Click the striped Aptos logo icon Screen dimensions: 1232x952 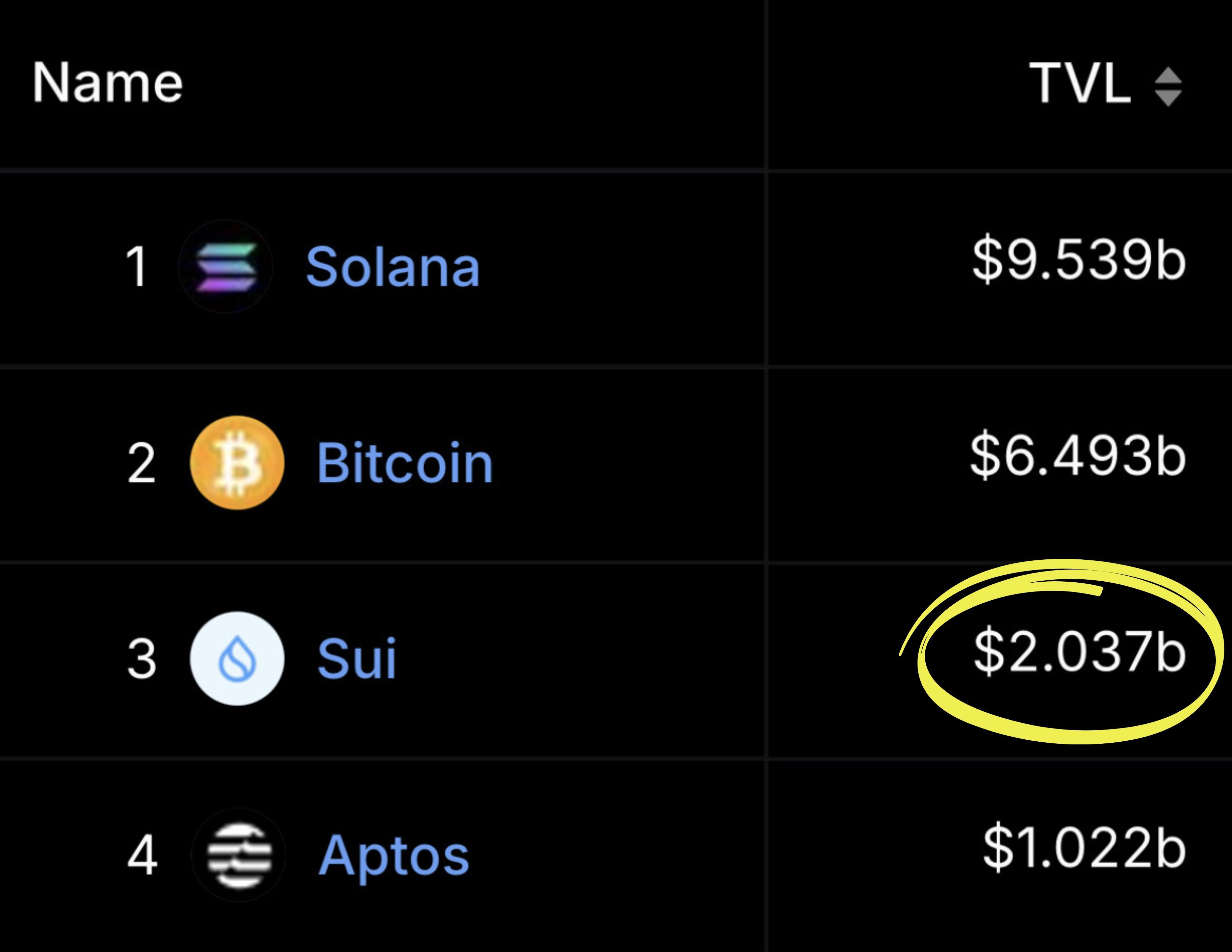pyautogui.click(x=238, y=854)
